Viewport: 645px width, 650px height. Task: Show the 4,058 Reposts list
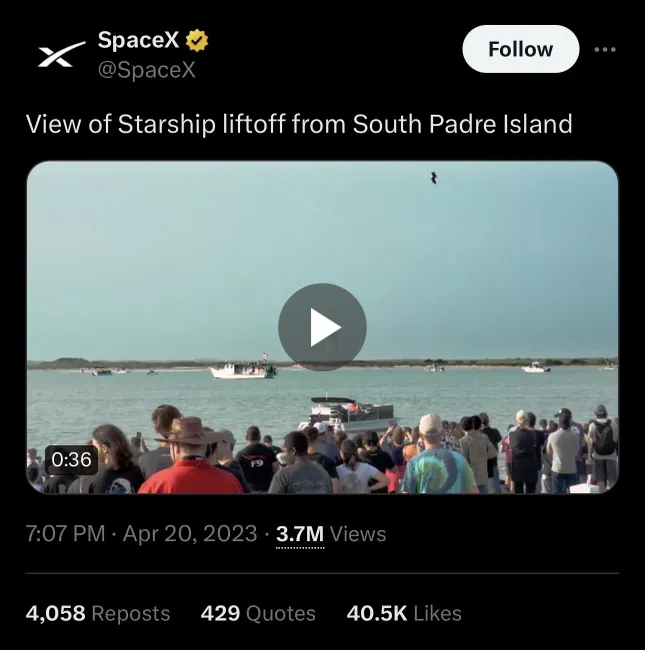(97, 613)
